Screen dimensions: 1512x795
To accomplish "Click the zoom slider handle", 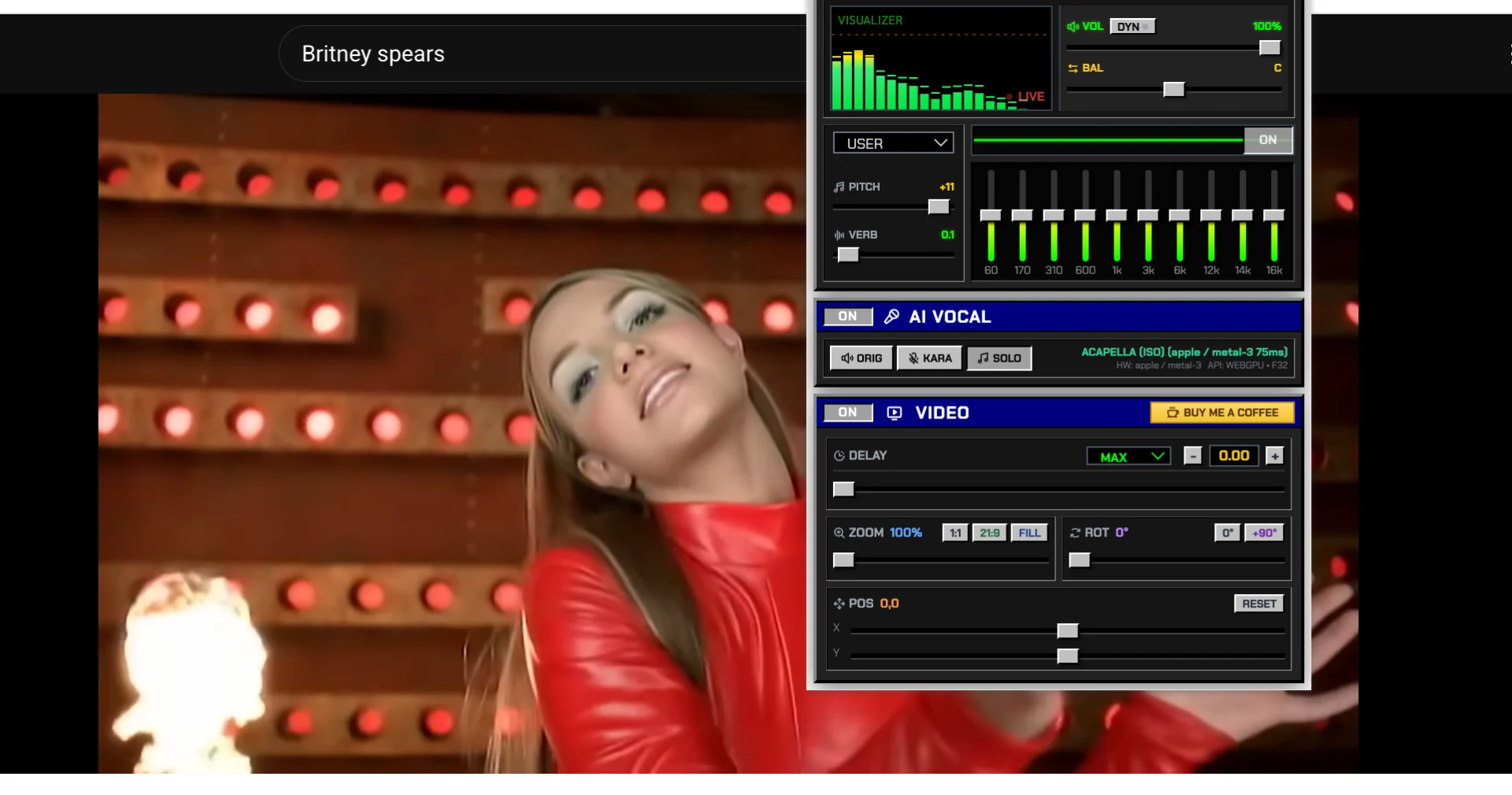I will tap(843, 561).
